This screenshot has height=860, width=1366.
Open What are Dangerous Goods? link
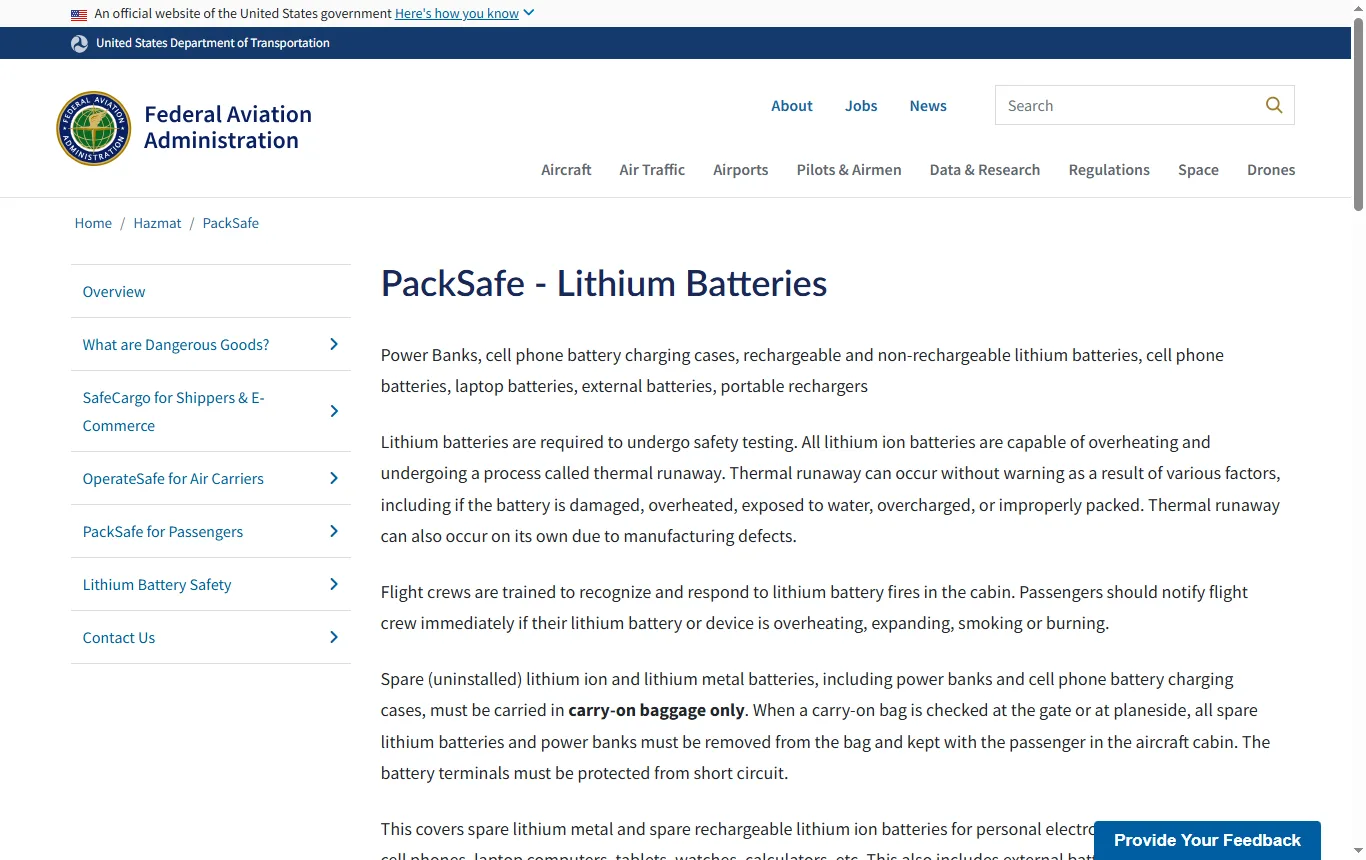[x=176, y=345]
